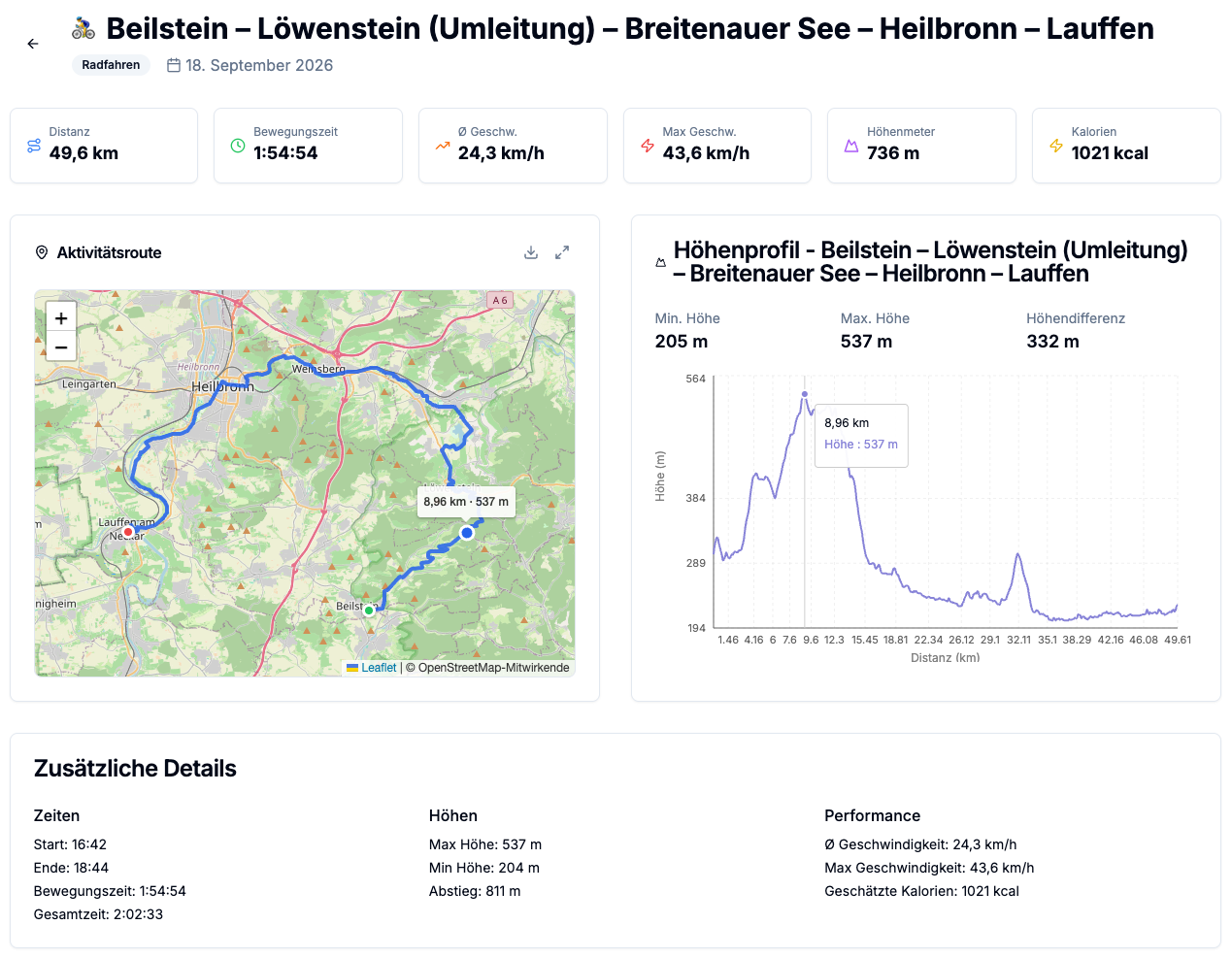Zoom out on the map
The image size is (1232, 958).
tap(61, 347)
